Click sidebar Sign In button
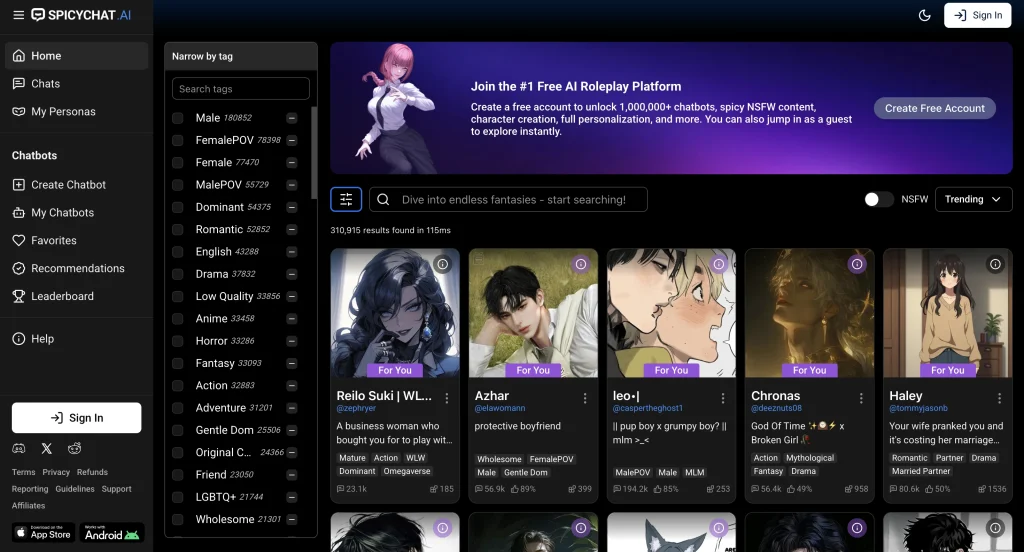The image size is (1024, 552). pos(76,417)
